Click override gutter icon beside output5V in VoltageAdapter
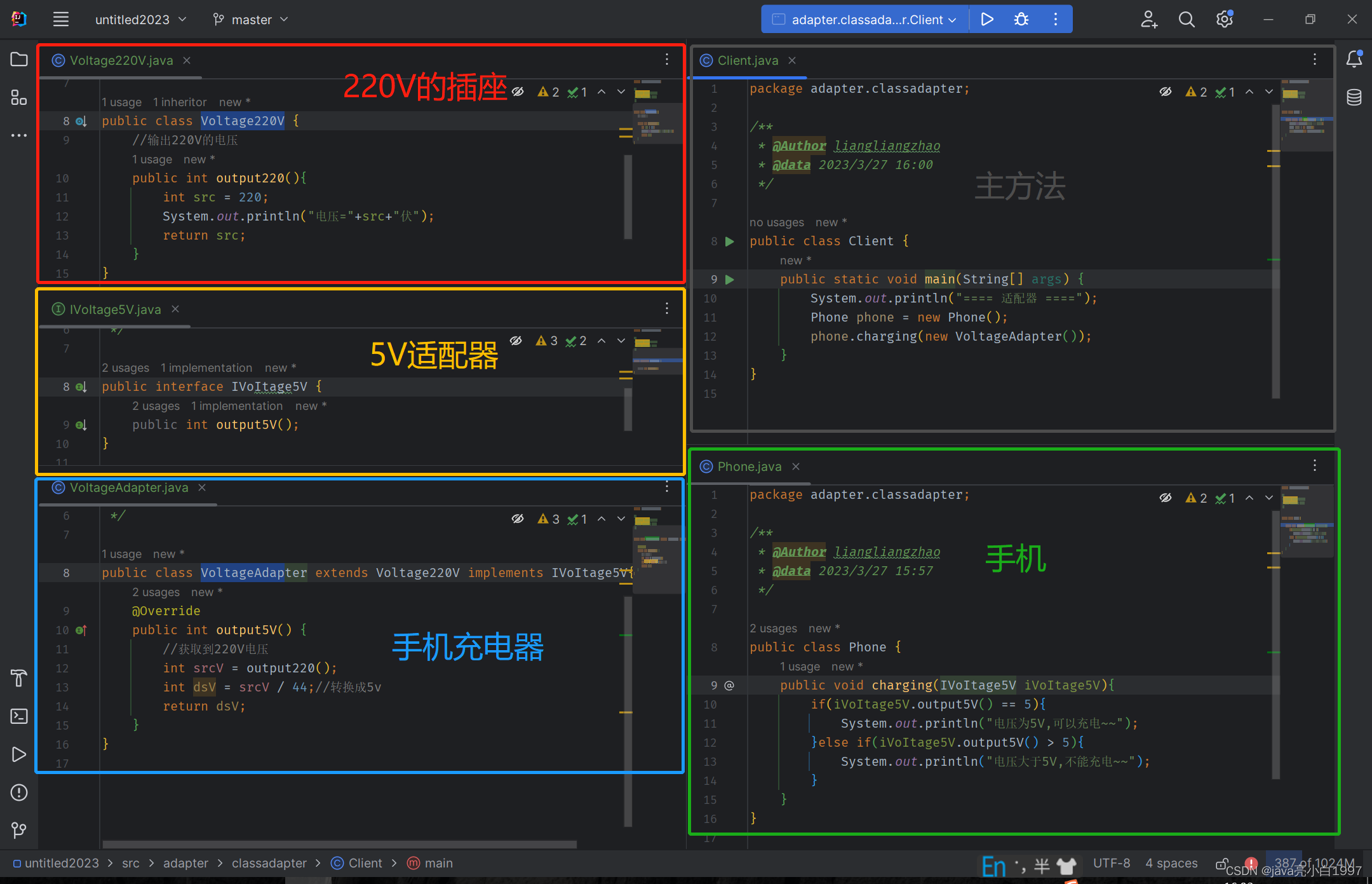 81,630
